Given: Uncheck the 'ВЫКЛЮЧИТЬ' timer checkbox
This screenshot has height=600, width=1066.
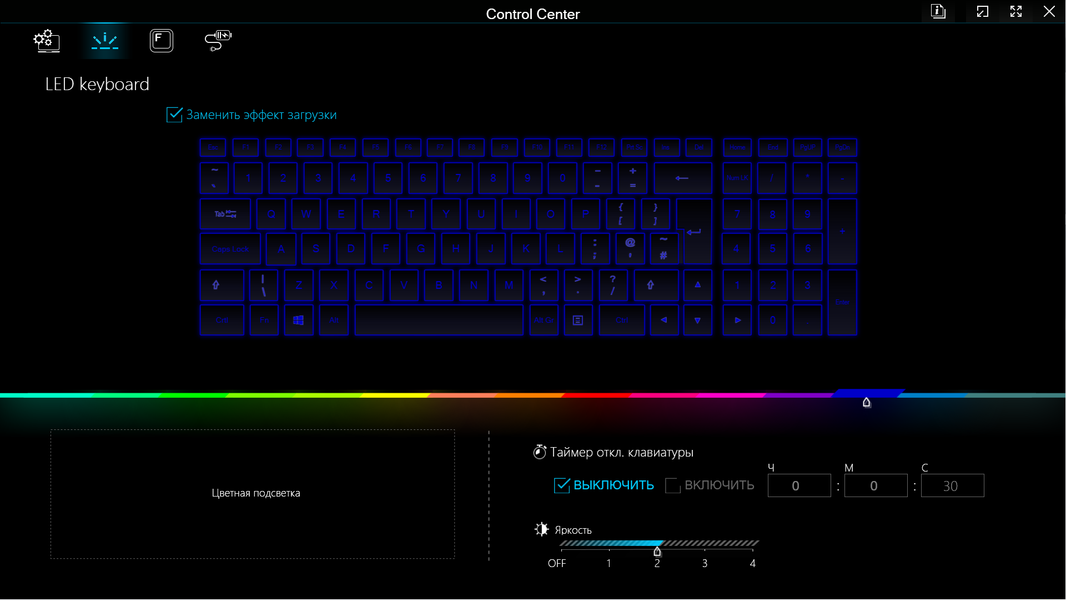Looking at the screenshot, I should pyautogui.click(x=562, y=486).
